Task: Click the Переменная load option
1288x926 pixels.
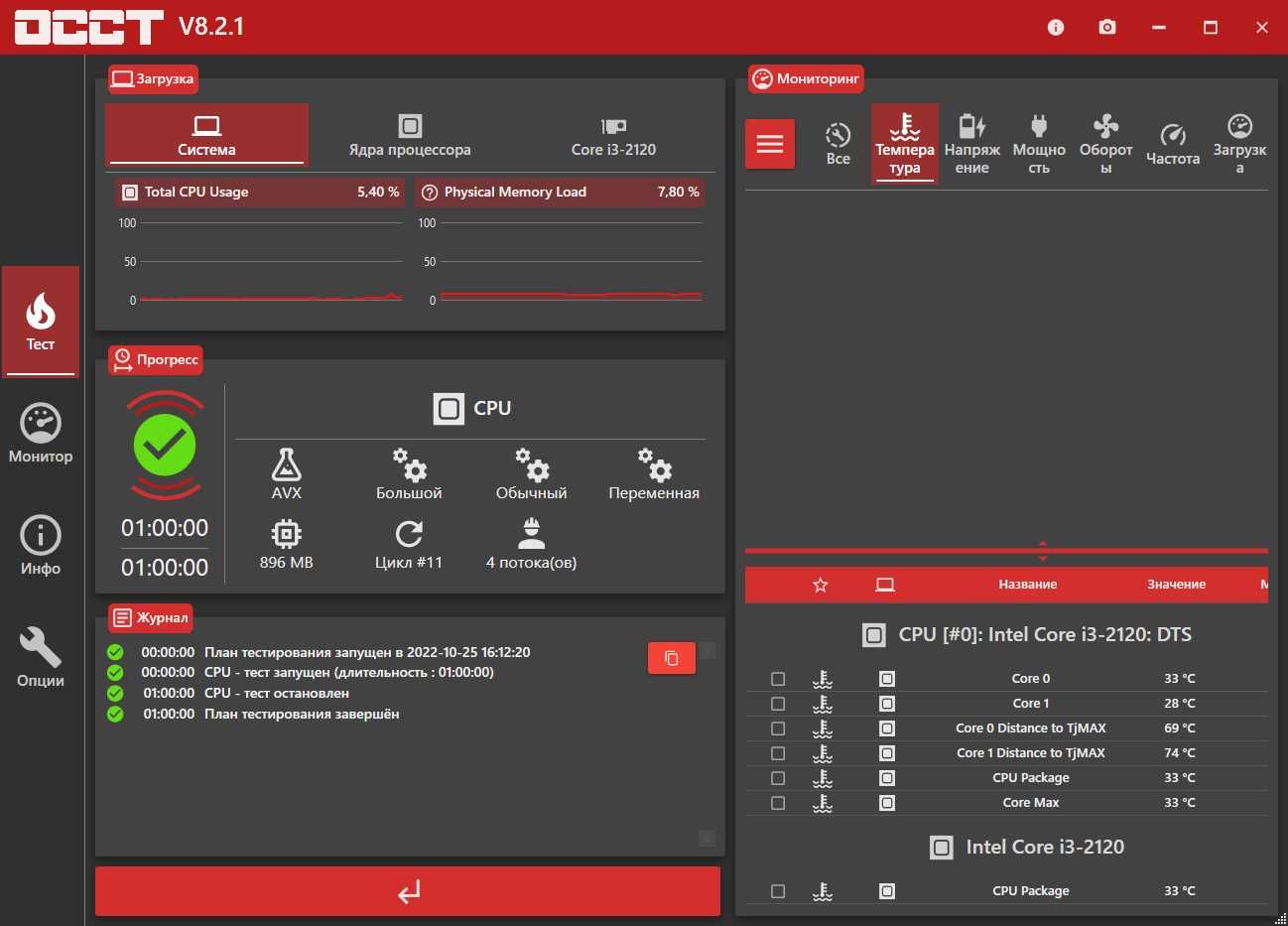Action: click(x=654, y=473)
